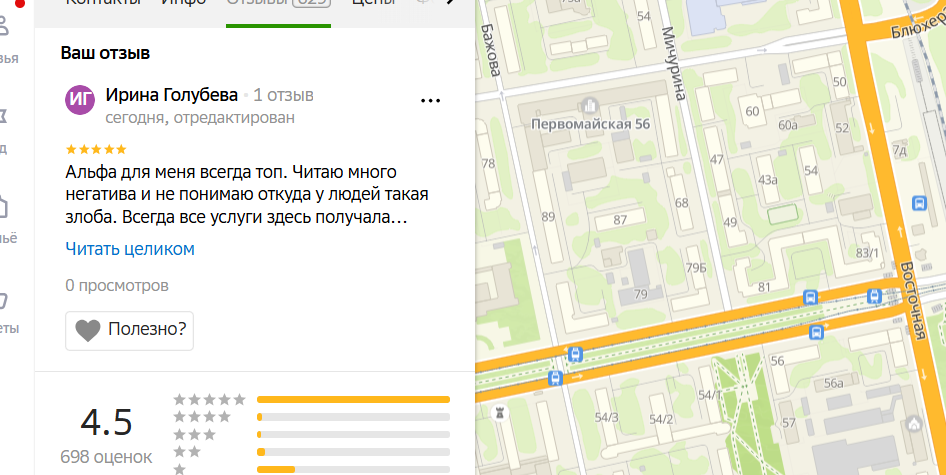Click the row of three gray stars

pyautogui.click(x=194, y=434)
